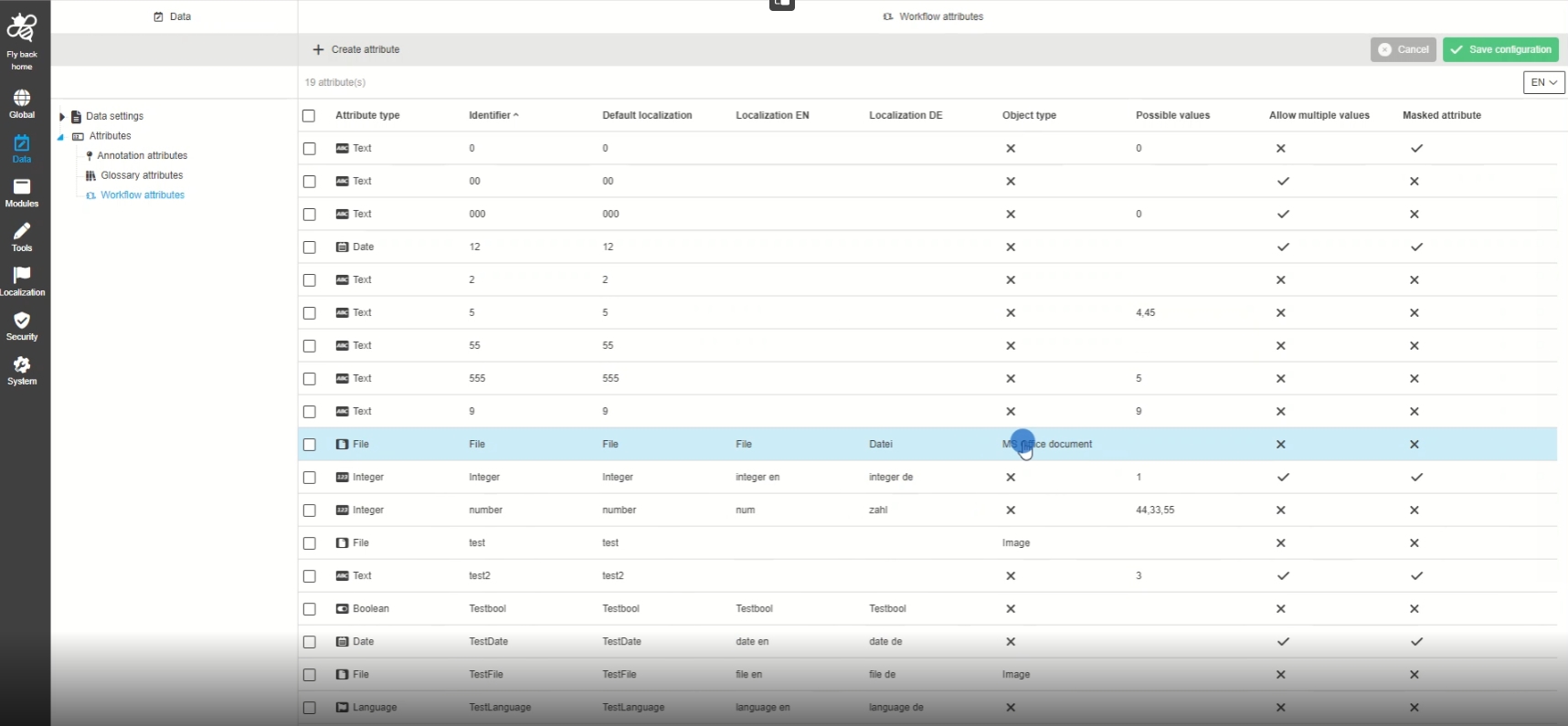1568x726 pixels.
Task: Select the checkbox for TestLanguage attribute
Action: pyautogui.click(x=309, y=707)
